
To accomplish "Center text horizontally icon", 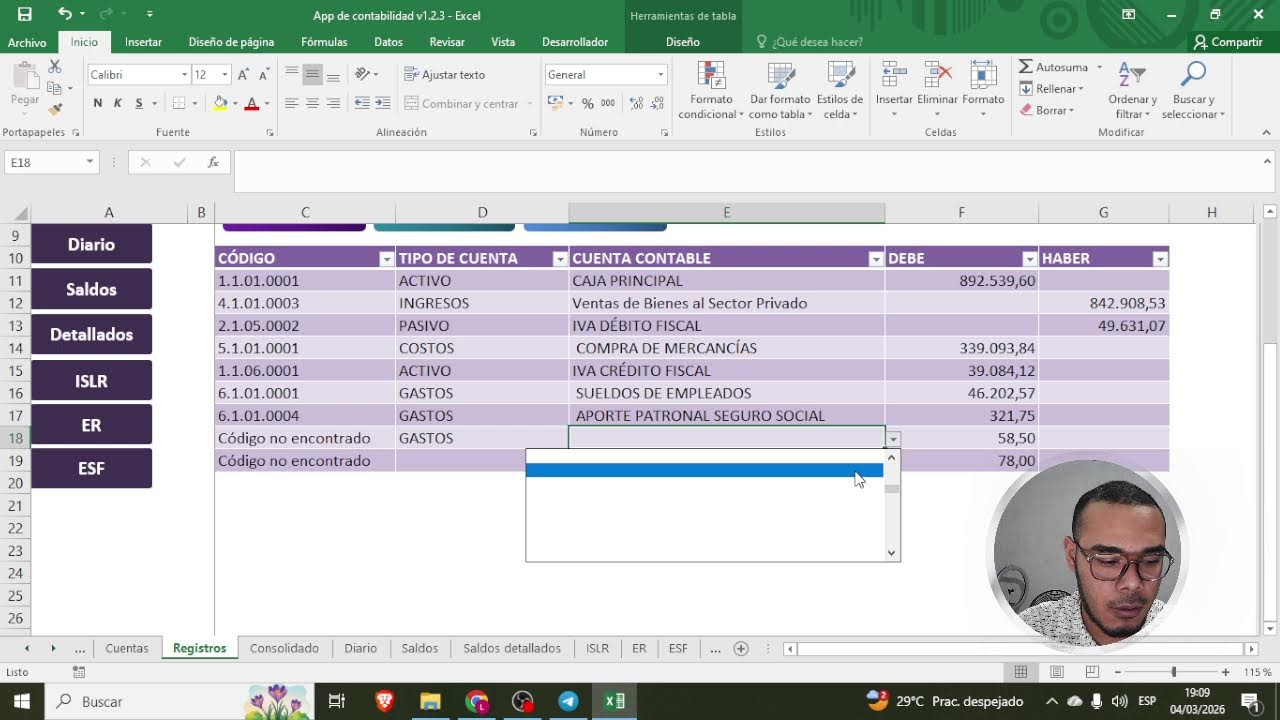I will tap(312, 103).
